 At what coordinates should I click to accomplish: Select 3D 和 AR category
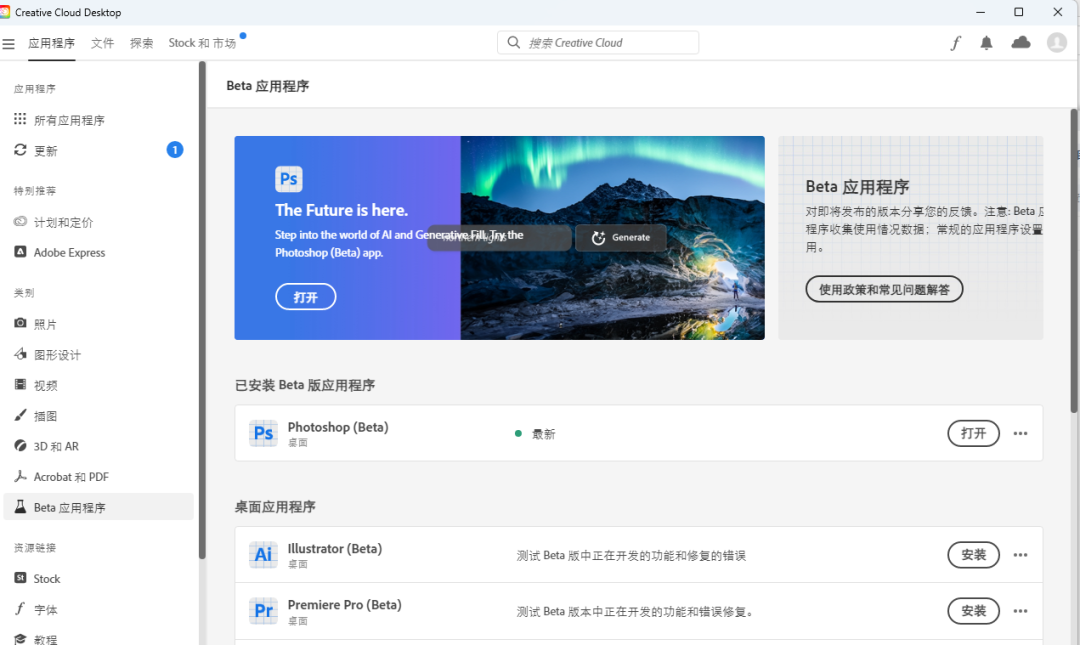(x=98, y=446)
